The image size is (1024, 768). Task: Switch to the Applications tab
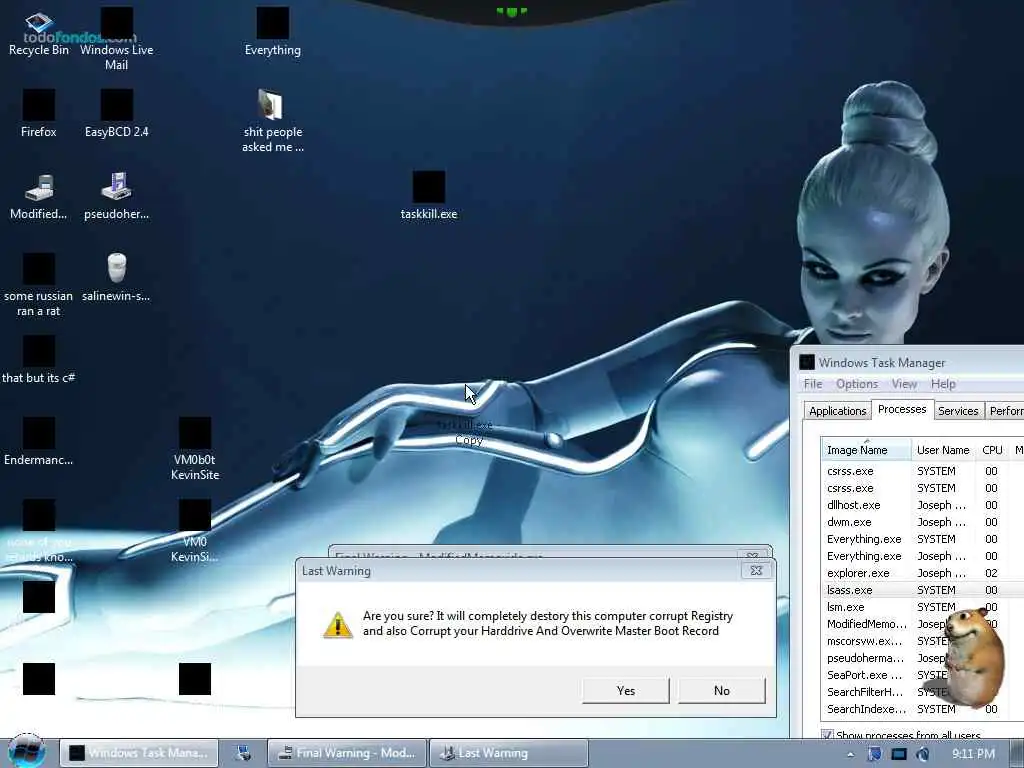click(x=837, y=411)
